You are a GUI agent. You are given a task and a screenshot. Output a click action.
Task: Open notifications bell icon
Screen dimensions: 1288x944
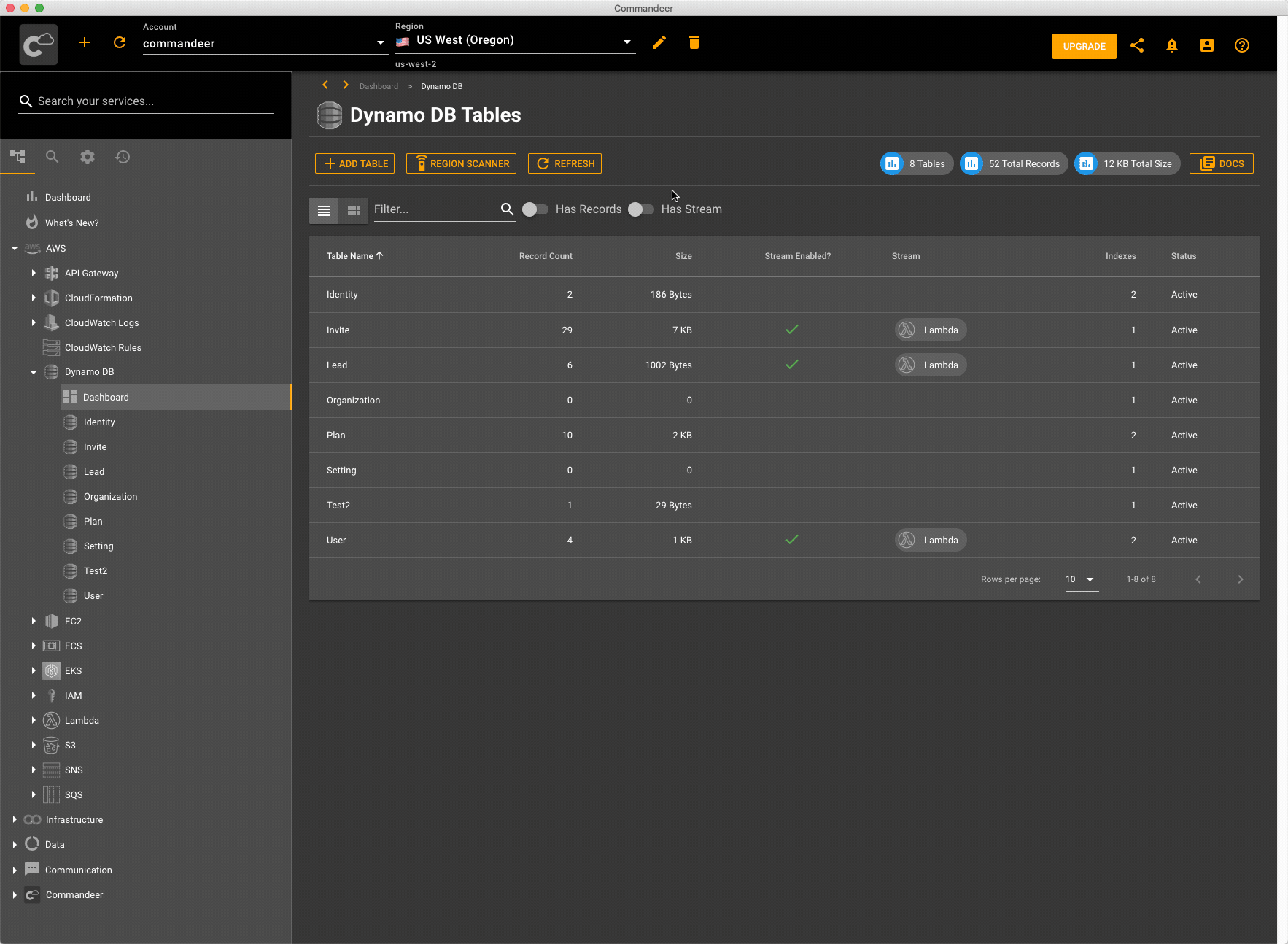(x=1172, y=45)
